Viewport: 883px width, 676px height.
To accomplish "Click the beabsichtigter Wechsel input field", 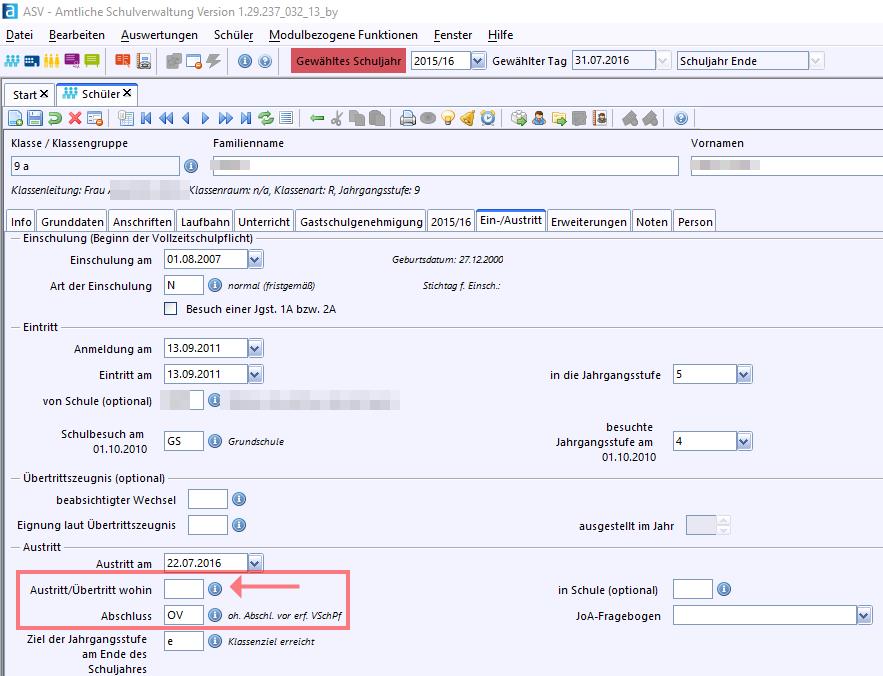I will pos(208,499).
